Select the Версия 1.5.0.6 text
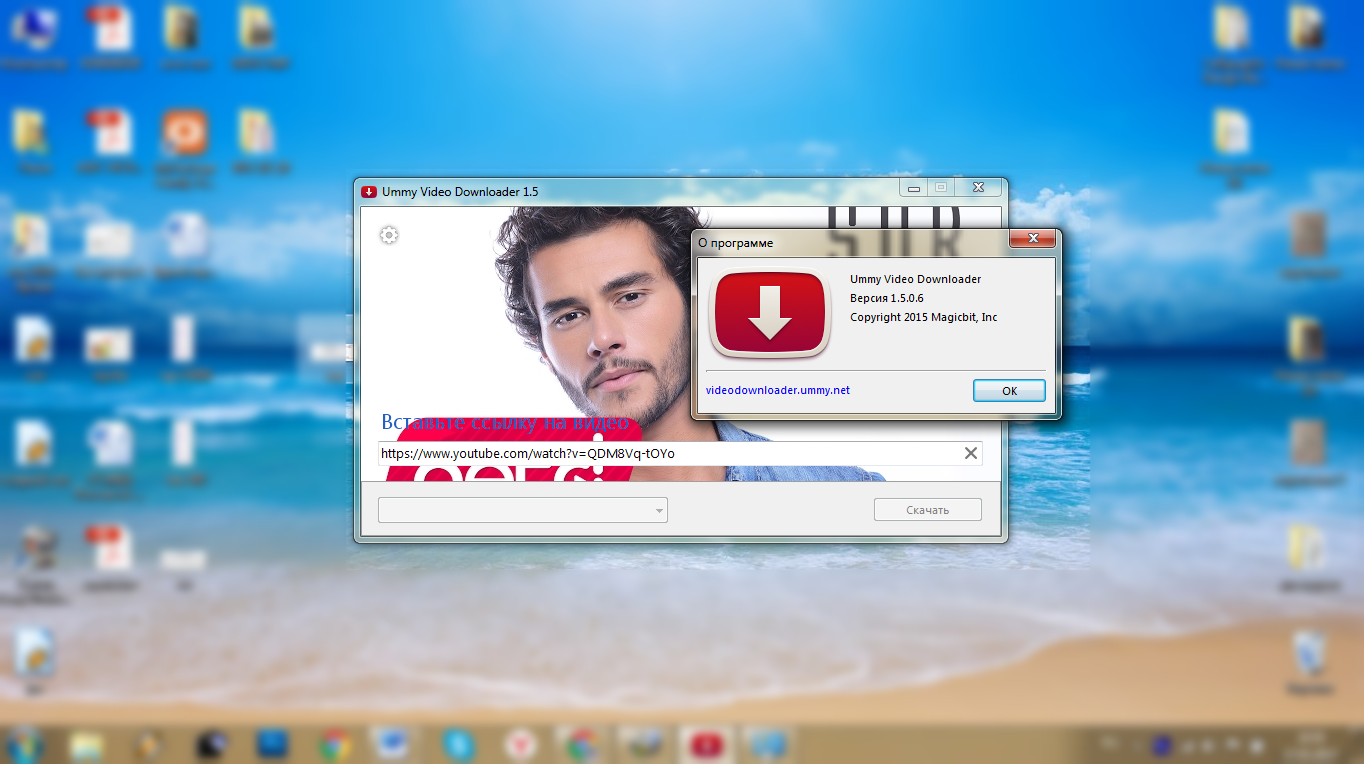The width and height of the screenshot is (1364, 764). (x=887, y=298)
